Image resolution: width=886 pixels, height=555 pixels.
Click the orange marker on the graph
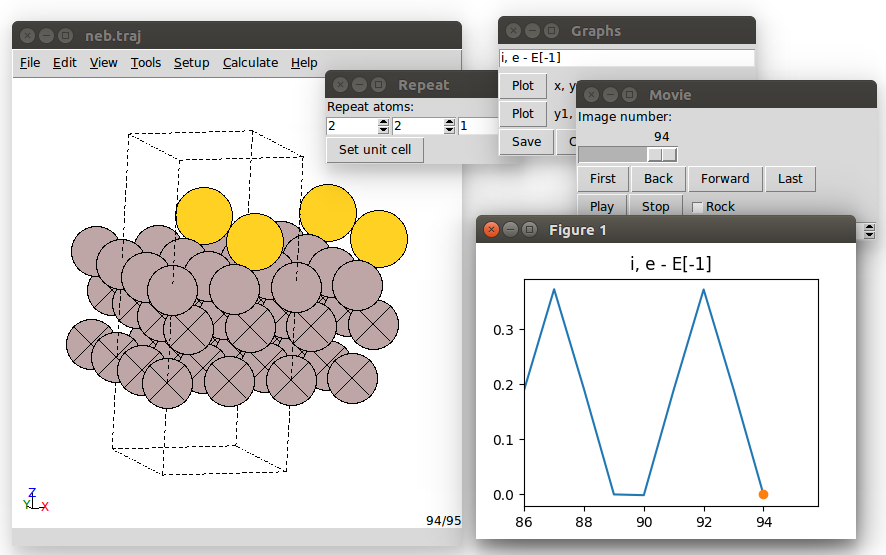point(763,494)
